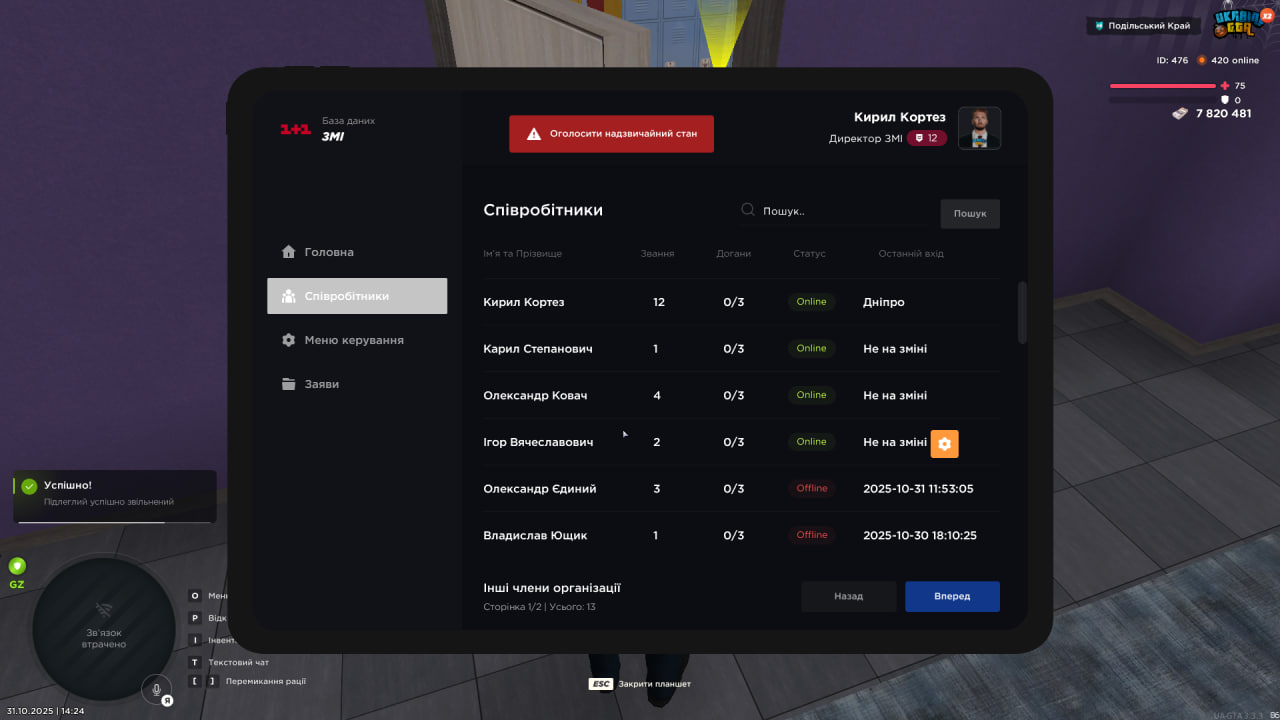Click the 1+1 logo

pyautogui.click(x=295, y=129)
